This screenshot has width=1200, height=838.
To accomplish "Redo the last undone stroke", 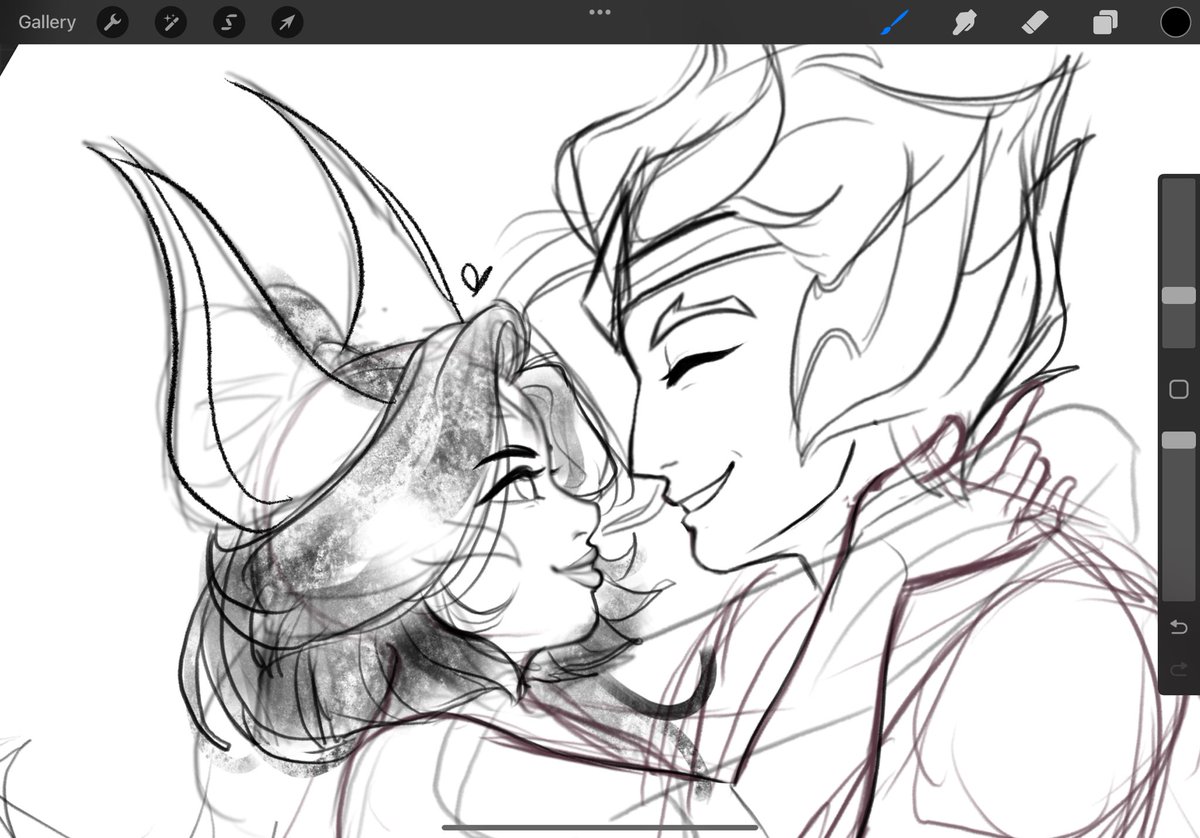I will (1178, 667).
